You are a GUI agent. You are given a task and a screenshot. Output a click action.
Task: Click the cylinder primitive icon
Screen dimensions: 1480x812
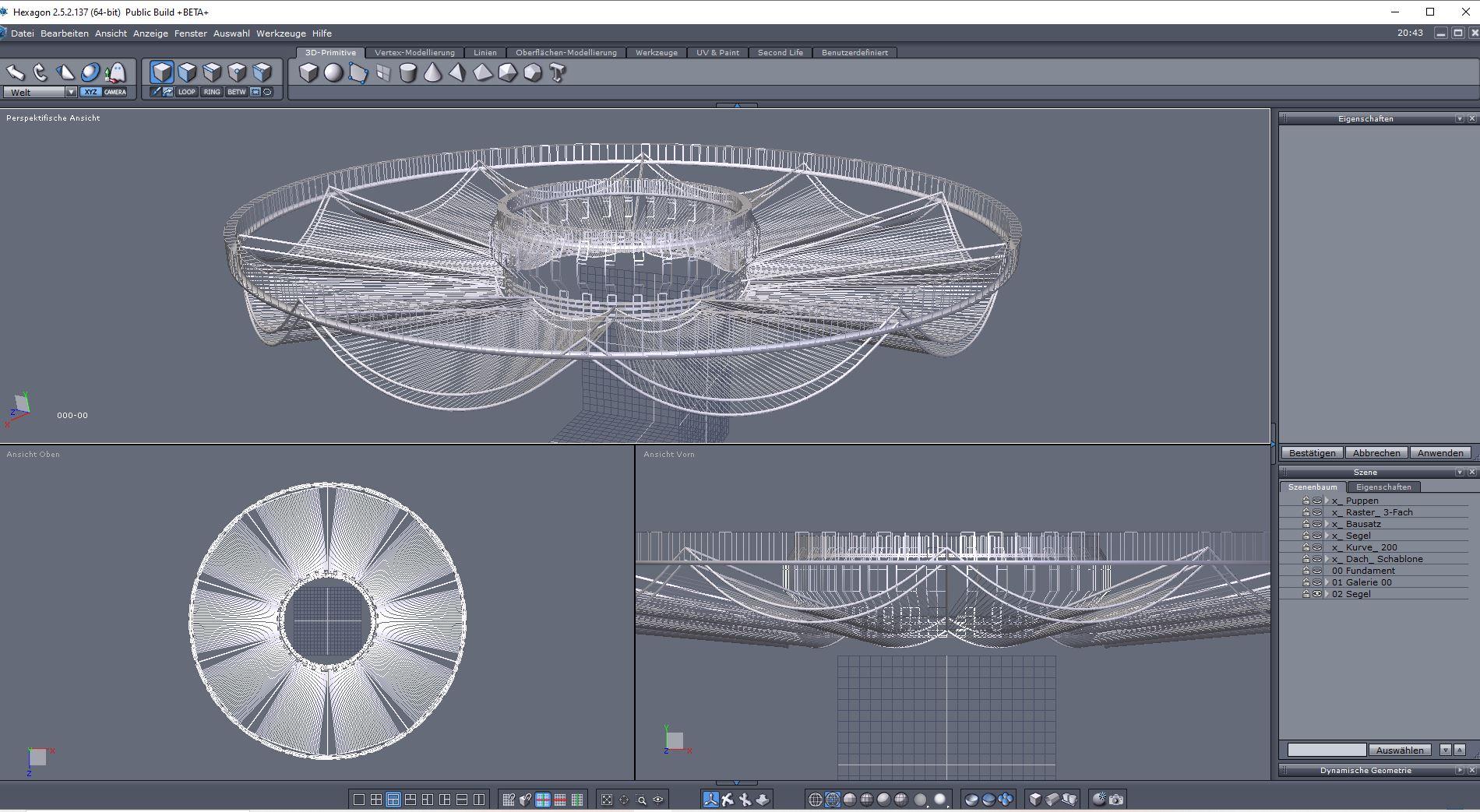click(407, 72)
